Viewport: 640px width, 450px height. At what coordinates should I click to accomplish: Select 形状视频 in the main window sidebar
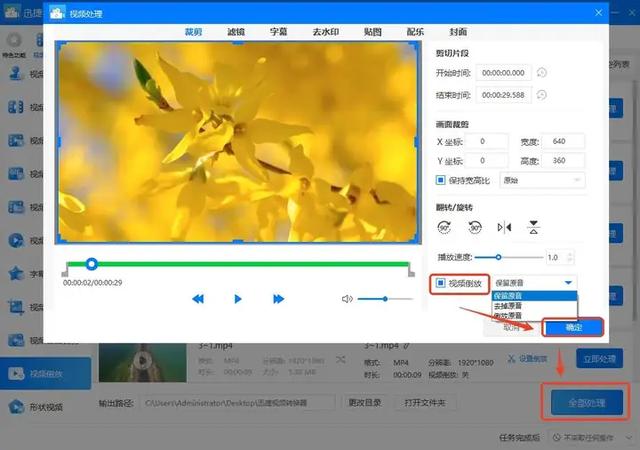point(46,407)
